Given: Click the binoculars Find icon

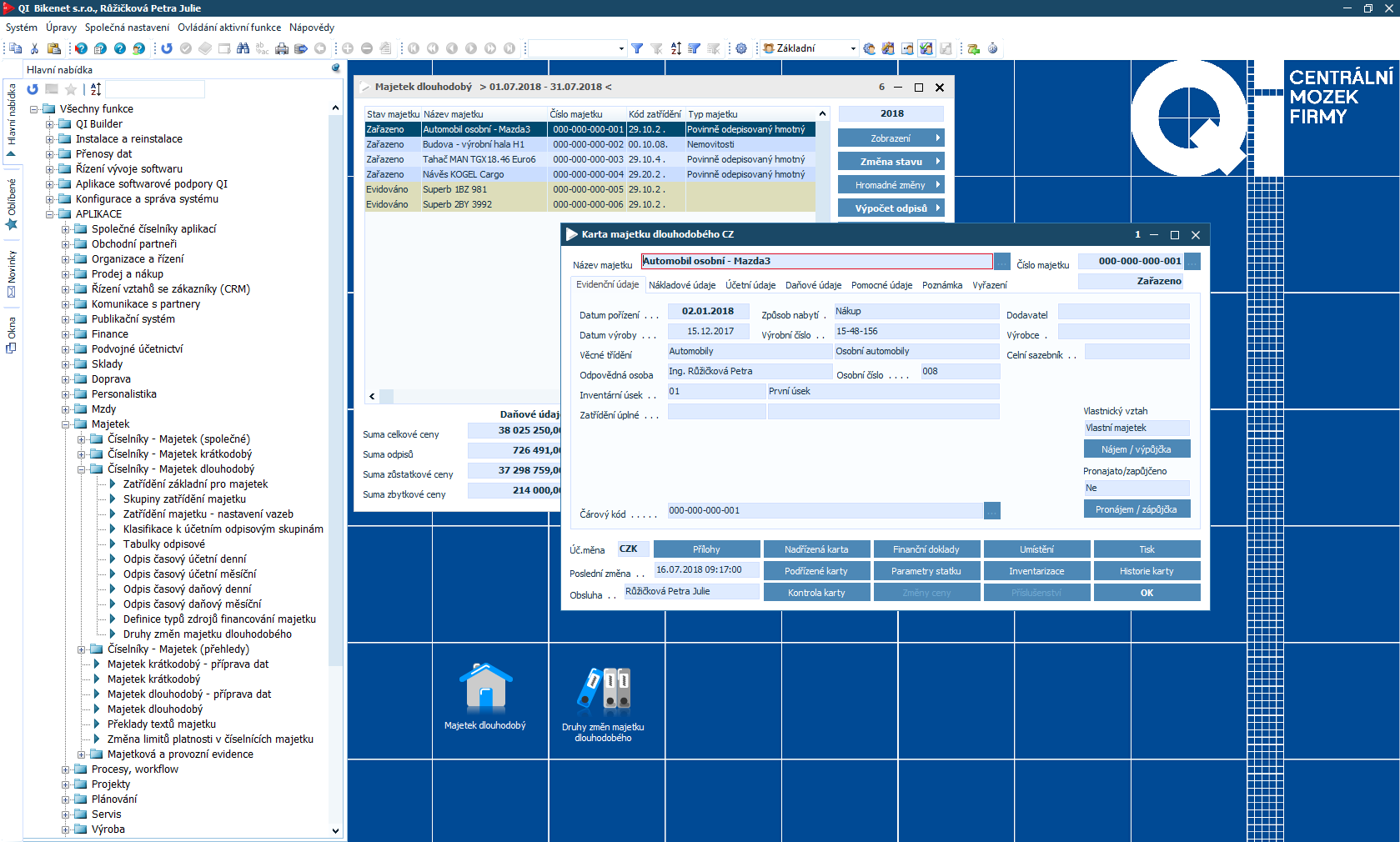Looking at the screenshot, I should (x=243, y=48).
